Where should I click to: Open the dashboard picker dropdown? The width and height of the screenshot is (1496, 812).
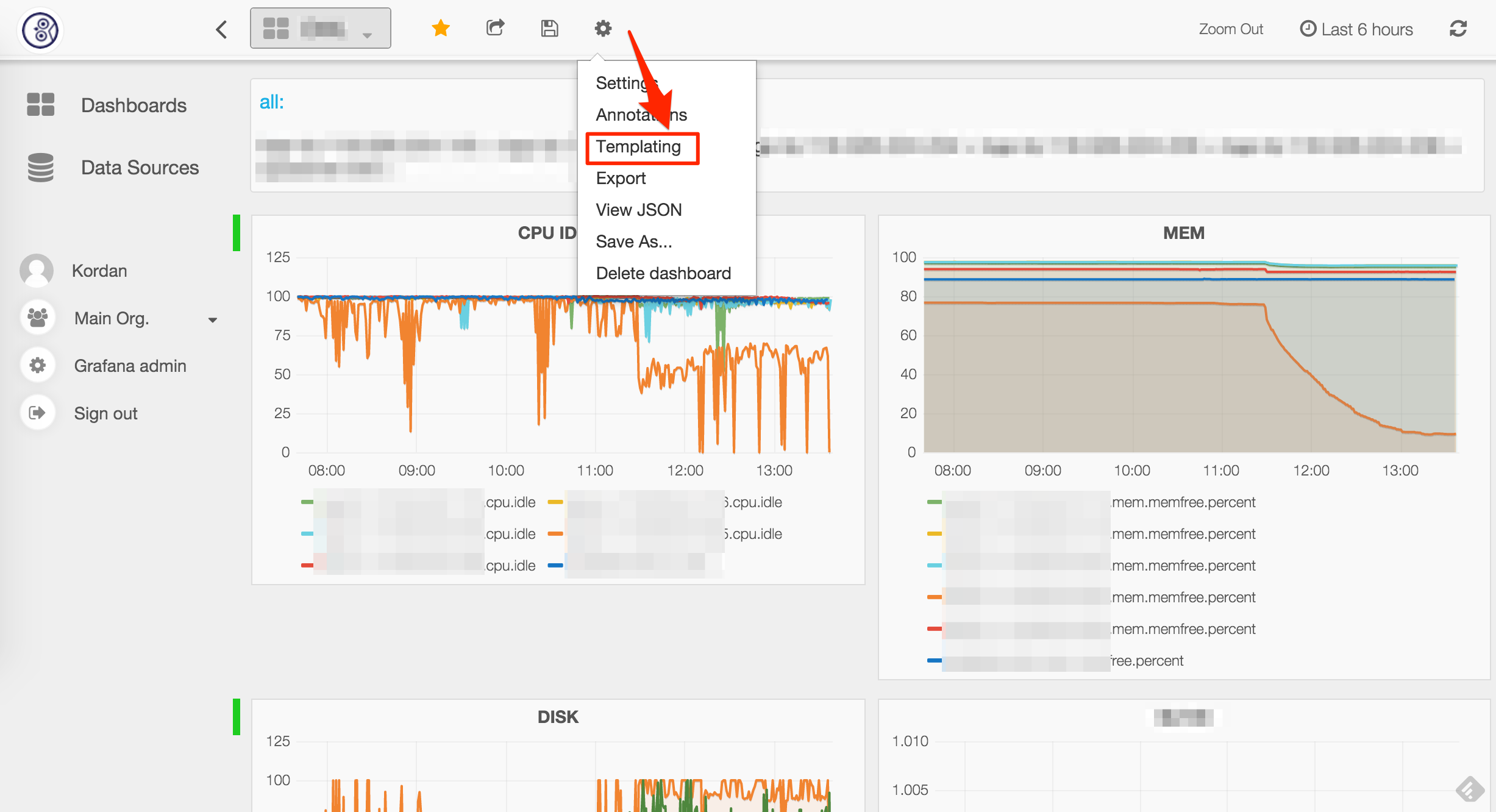point(320,28)
